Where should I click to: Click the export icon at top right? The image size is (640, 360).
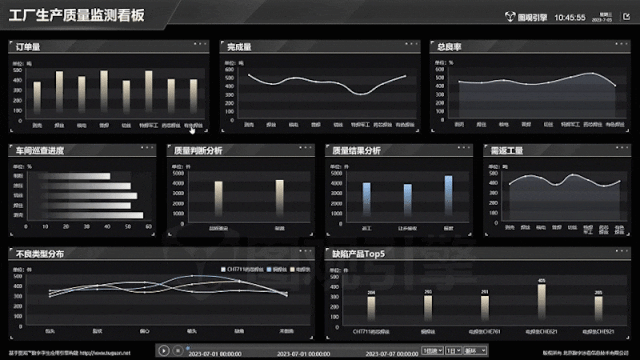point(627,17)
